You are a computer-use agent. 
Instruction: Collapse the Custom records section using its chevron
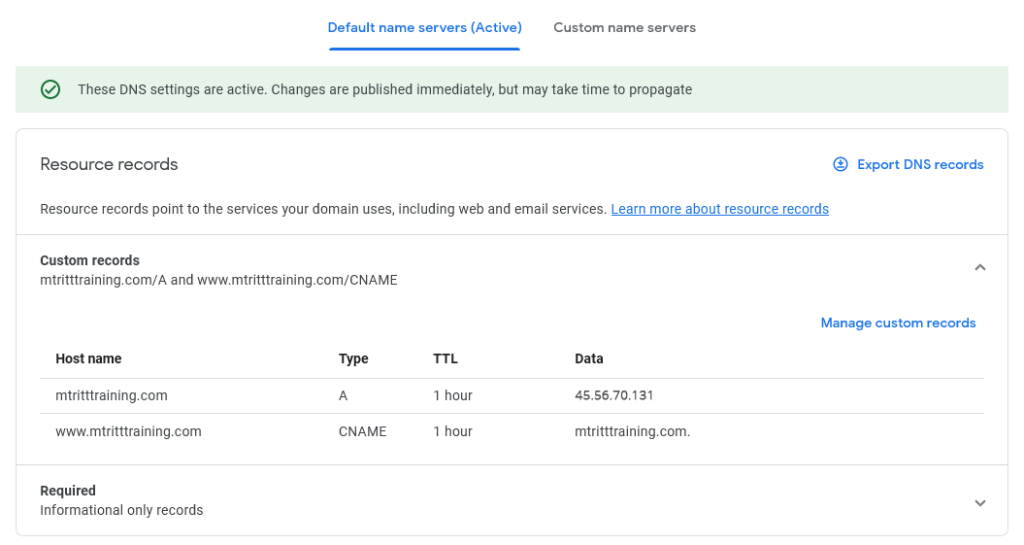pyautogui.click(x=980, y=267)
